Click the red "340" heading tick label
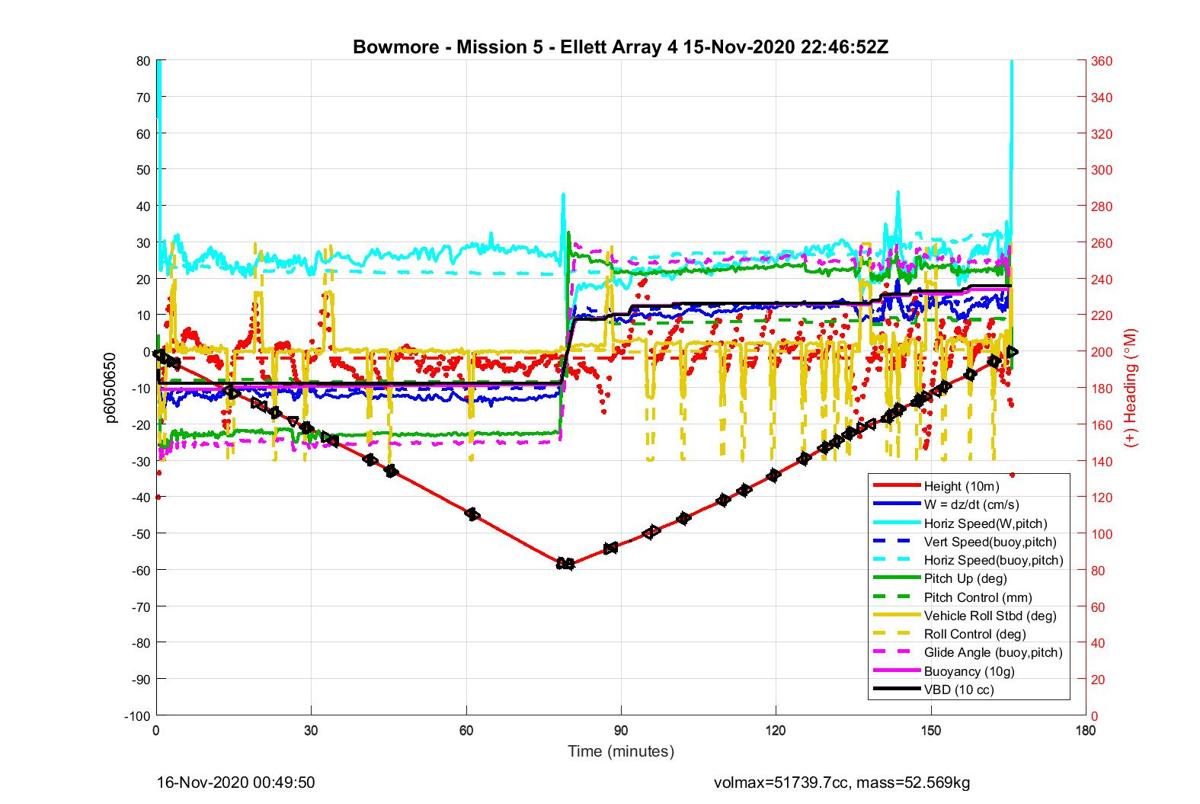 (x=1103, y=97)
